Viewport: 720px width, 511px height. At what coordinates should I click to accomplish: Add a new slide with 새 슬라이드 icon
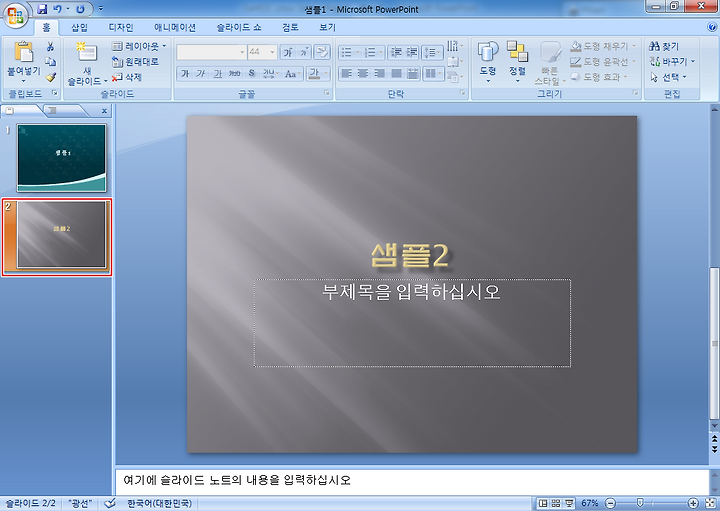pyautogui.click(x=87, y=53)
